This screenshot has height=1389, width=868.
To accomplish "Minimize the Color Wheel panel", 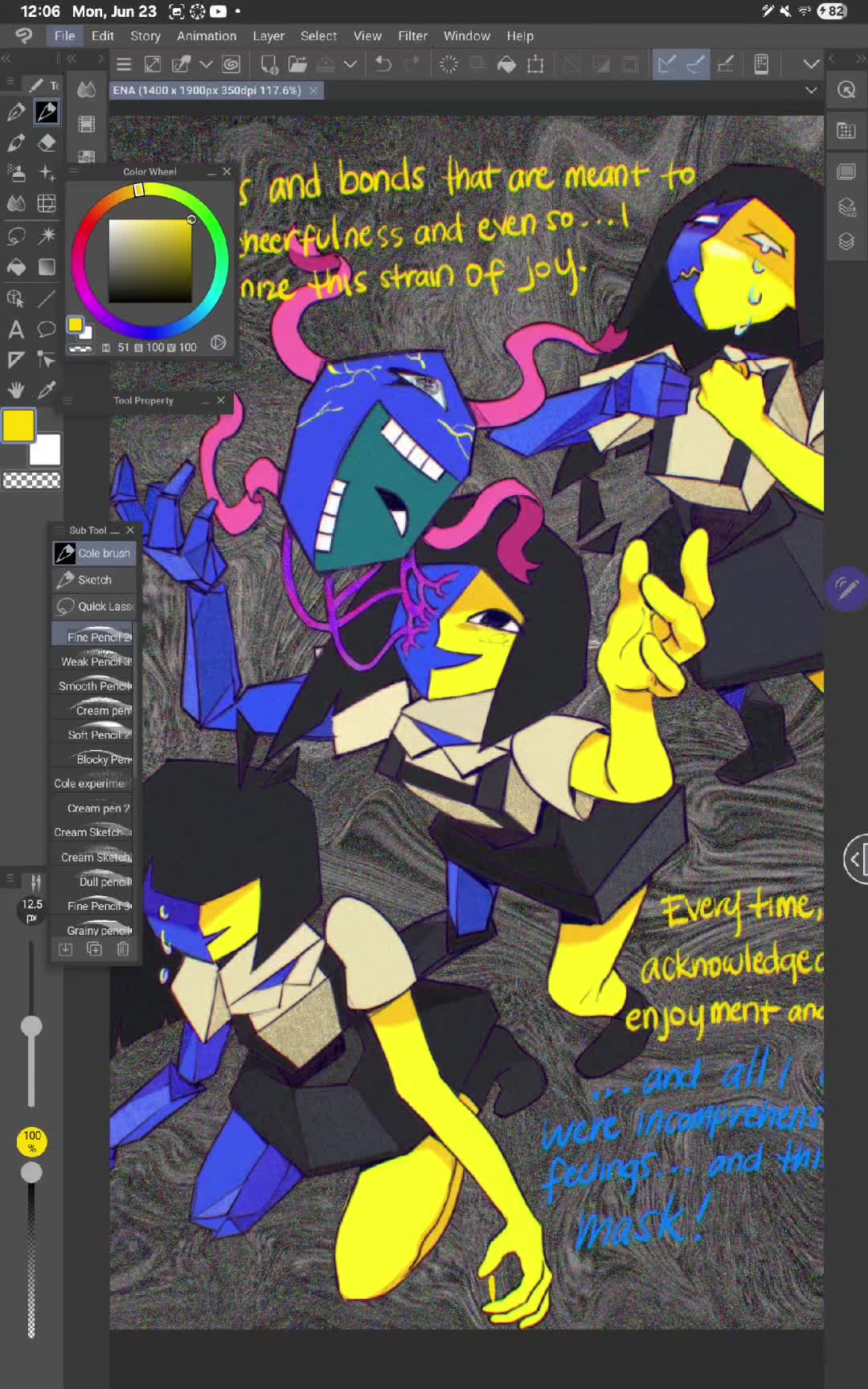I will [211, 172].
